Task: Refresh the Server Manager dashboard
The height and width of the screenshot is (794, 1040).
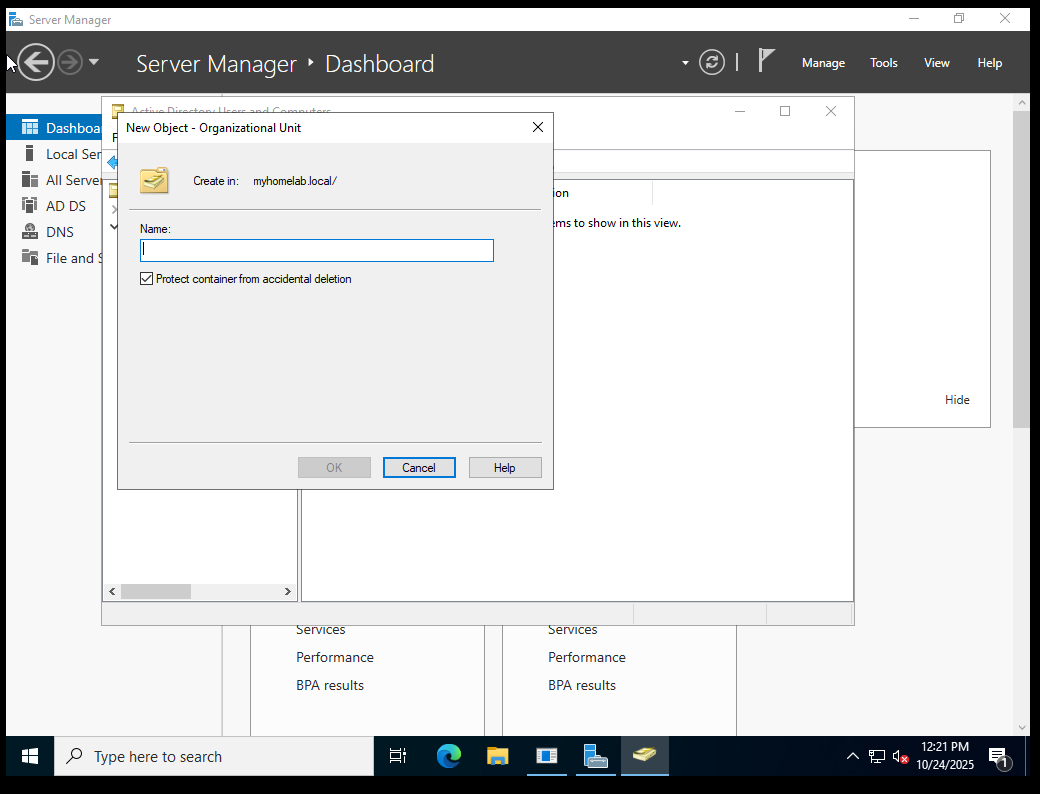Action: tap(711, 62)
